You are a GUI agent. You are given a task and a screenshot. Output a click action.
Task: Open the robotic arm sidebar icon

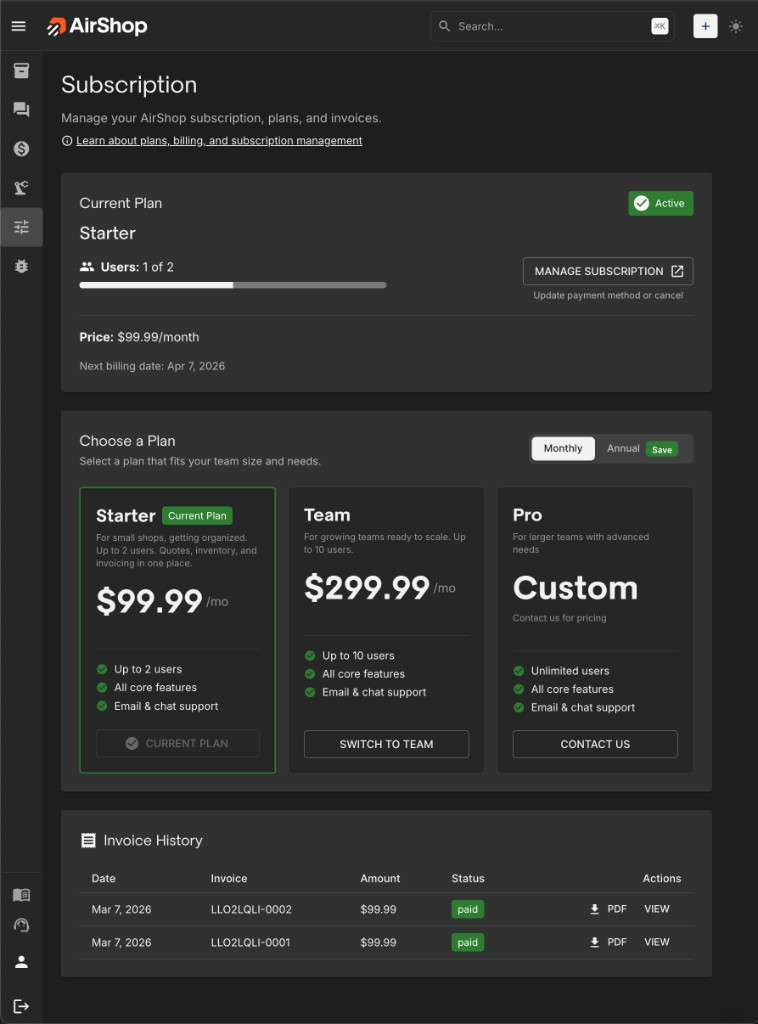tap(21, 188)
